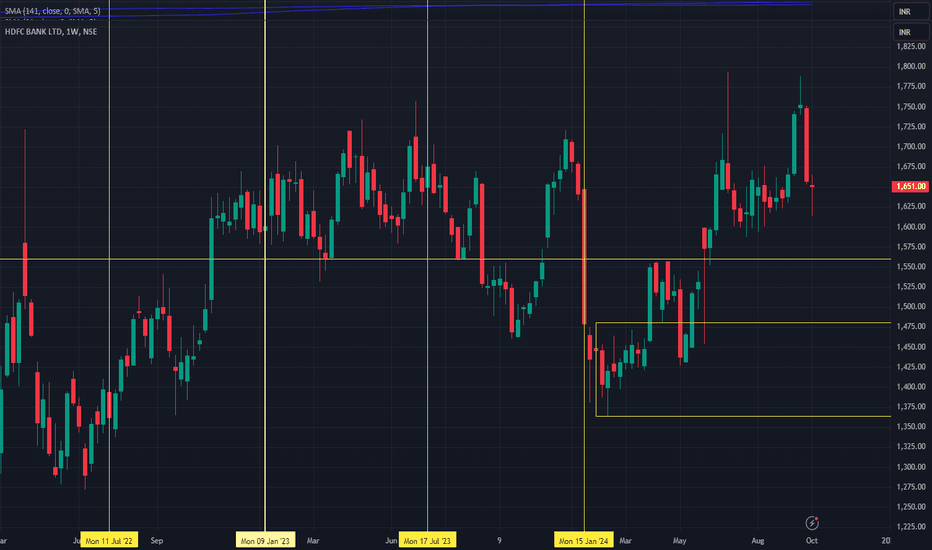Viewport: 932px width, 550px height.
Task: Click the 1,475.00 price axis label
Action: [x=911, y=326]
